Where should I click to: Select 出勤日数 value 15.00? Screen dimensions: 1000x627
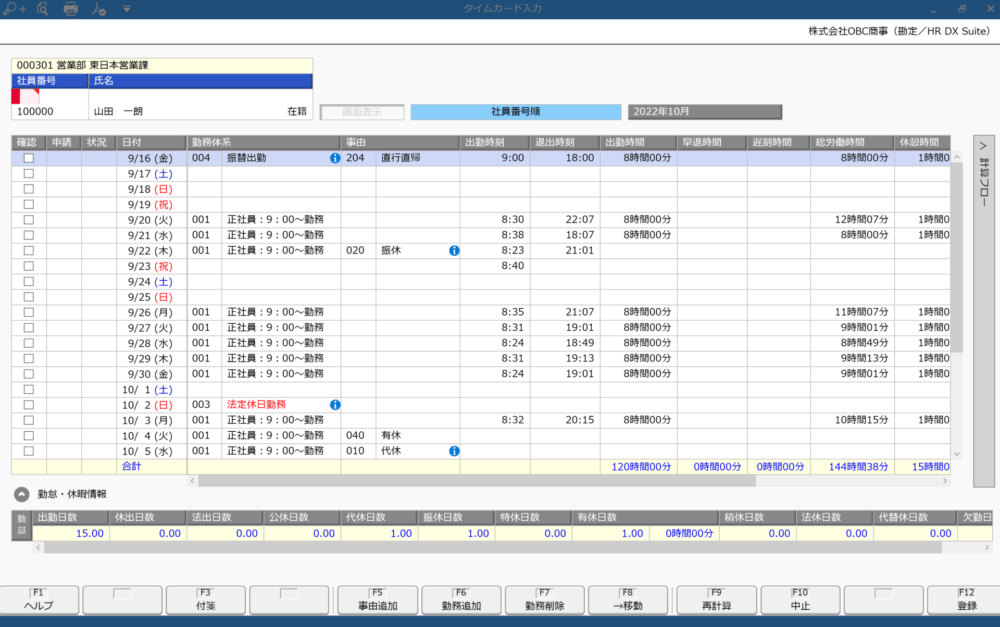[71, 533]
